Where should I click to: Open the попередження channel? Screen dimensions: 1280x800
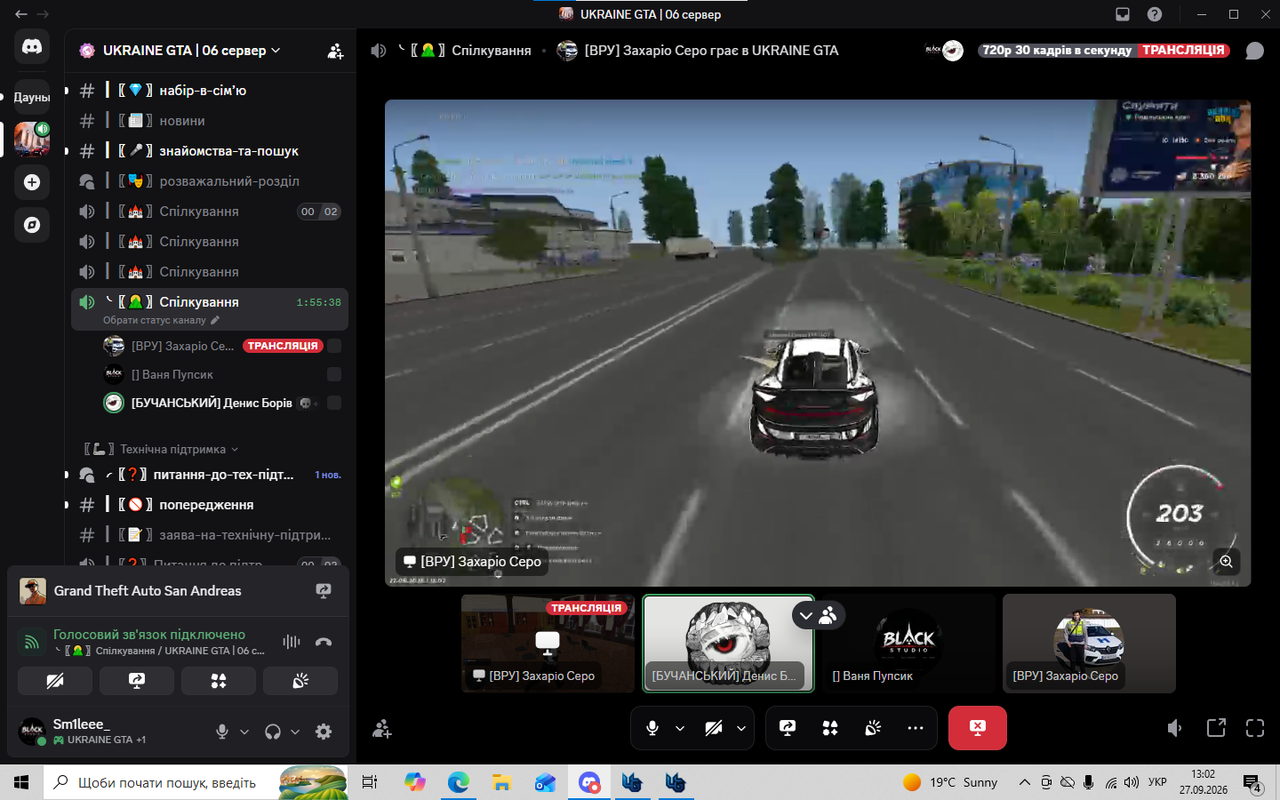[x=209, y=504]
